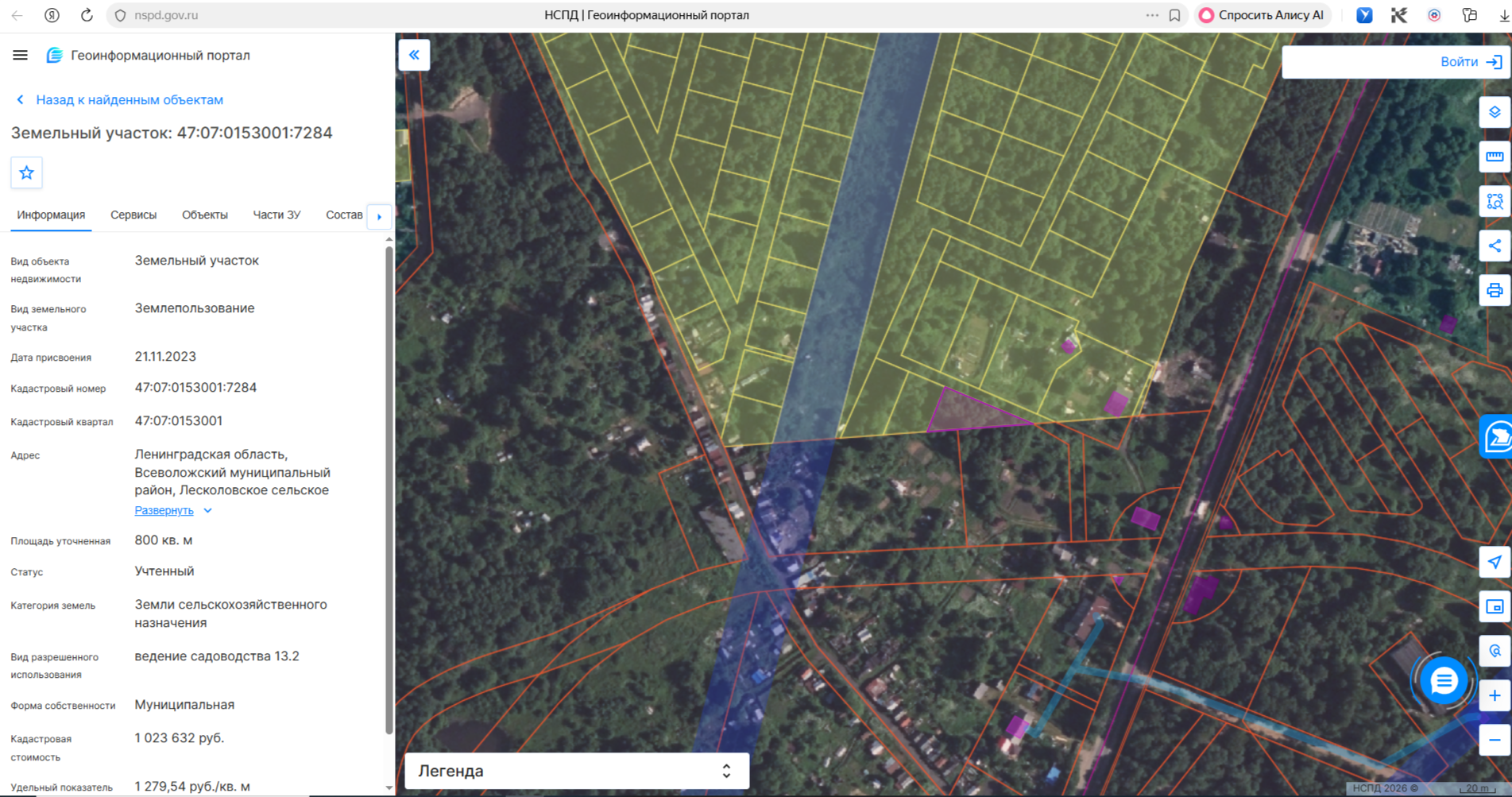The width and height of the screenshot is (1512, 797).
Task: Open the round chat assistant button
Action: [1444, 681]
